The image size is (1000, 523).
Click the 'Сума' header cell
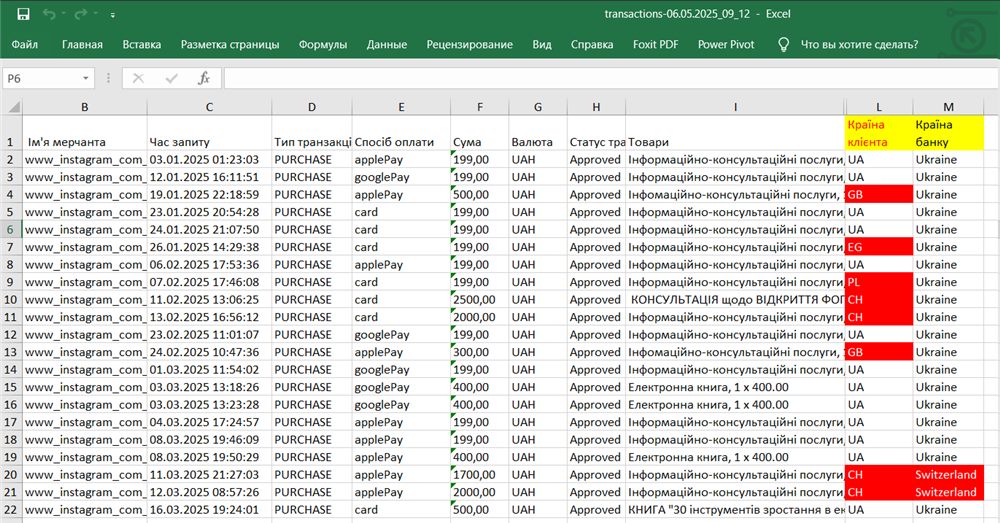click(480, 133)
